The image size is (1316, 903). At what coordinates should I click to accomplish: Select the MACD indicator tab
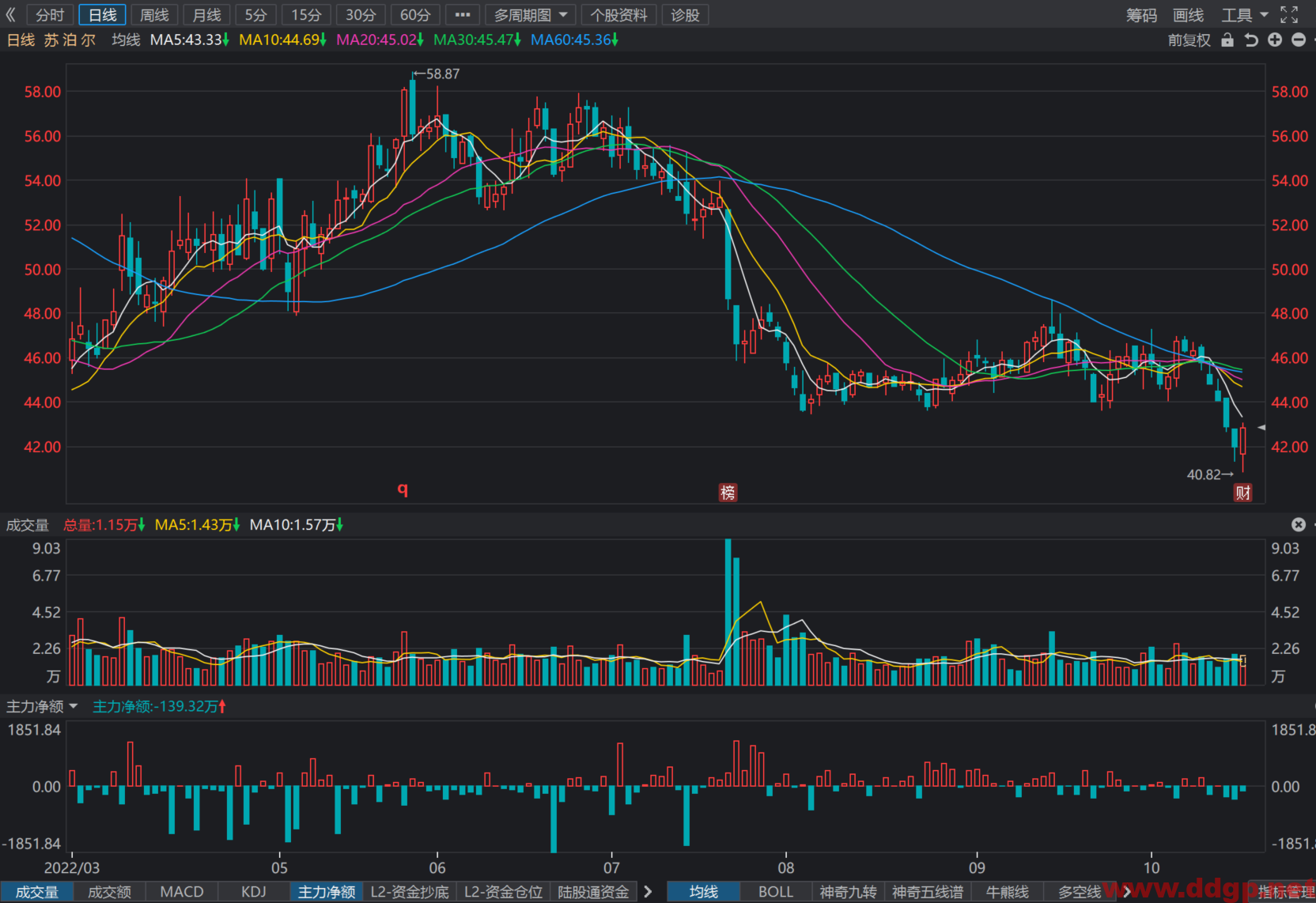pos(182,892)
